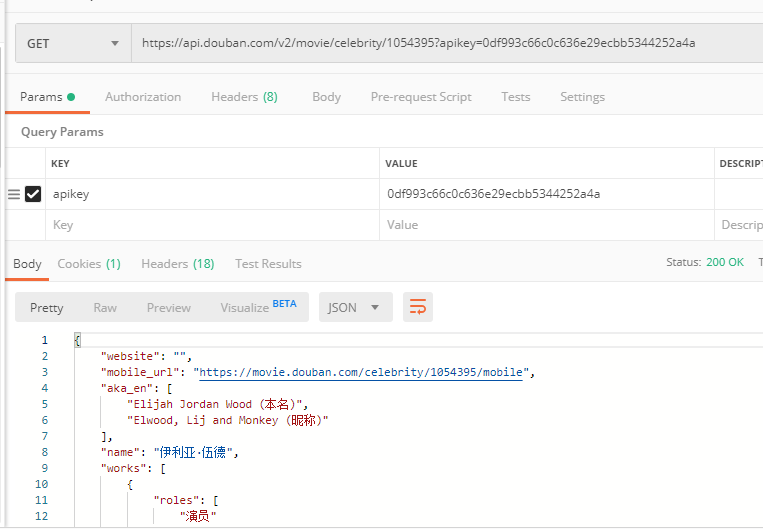Open the JSON format dropdown
This screenshot has width=763, height=529.
click(x=355, y=307)
